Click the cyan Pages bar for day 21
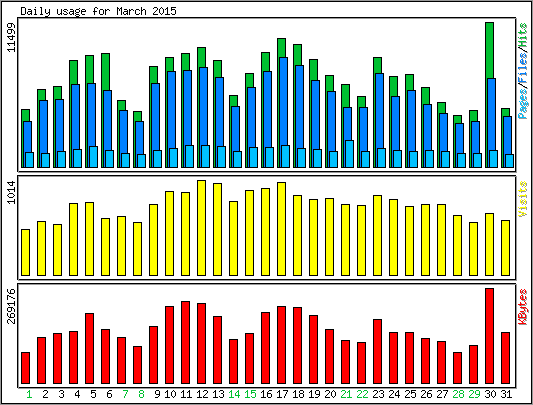 349,154
